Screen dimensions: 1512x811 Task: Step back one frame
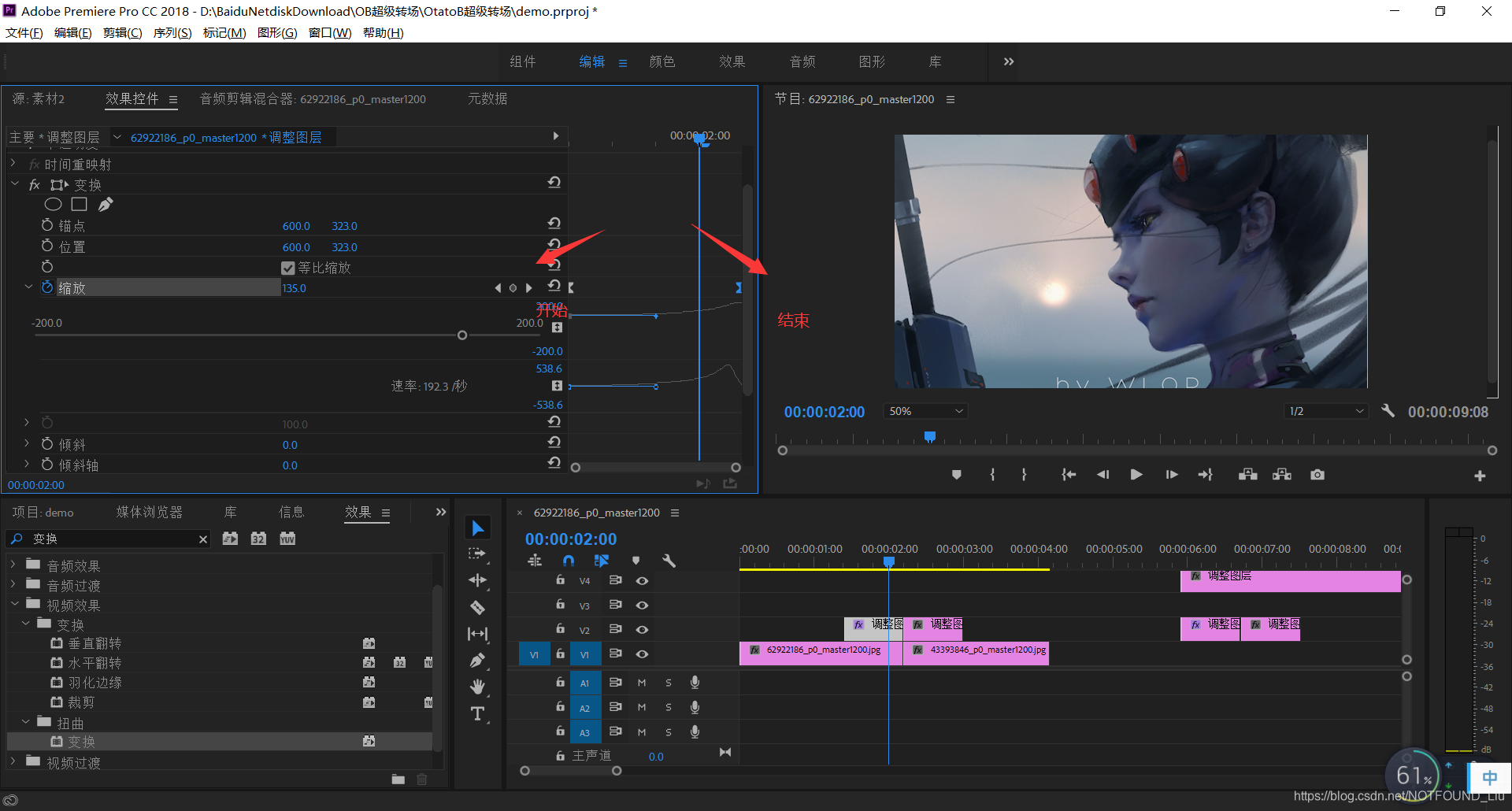[x=1102, y=475]
